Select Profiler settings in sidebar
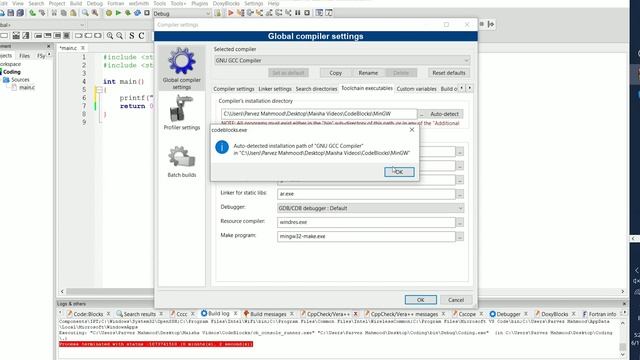The image size is (640, 360). (x=182, y=113)
